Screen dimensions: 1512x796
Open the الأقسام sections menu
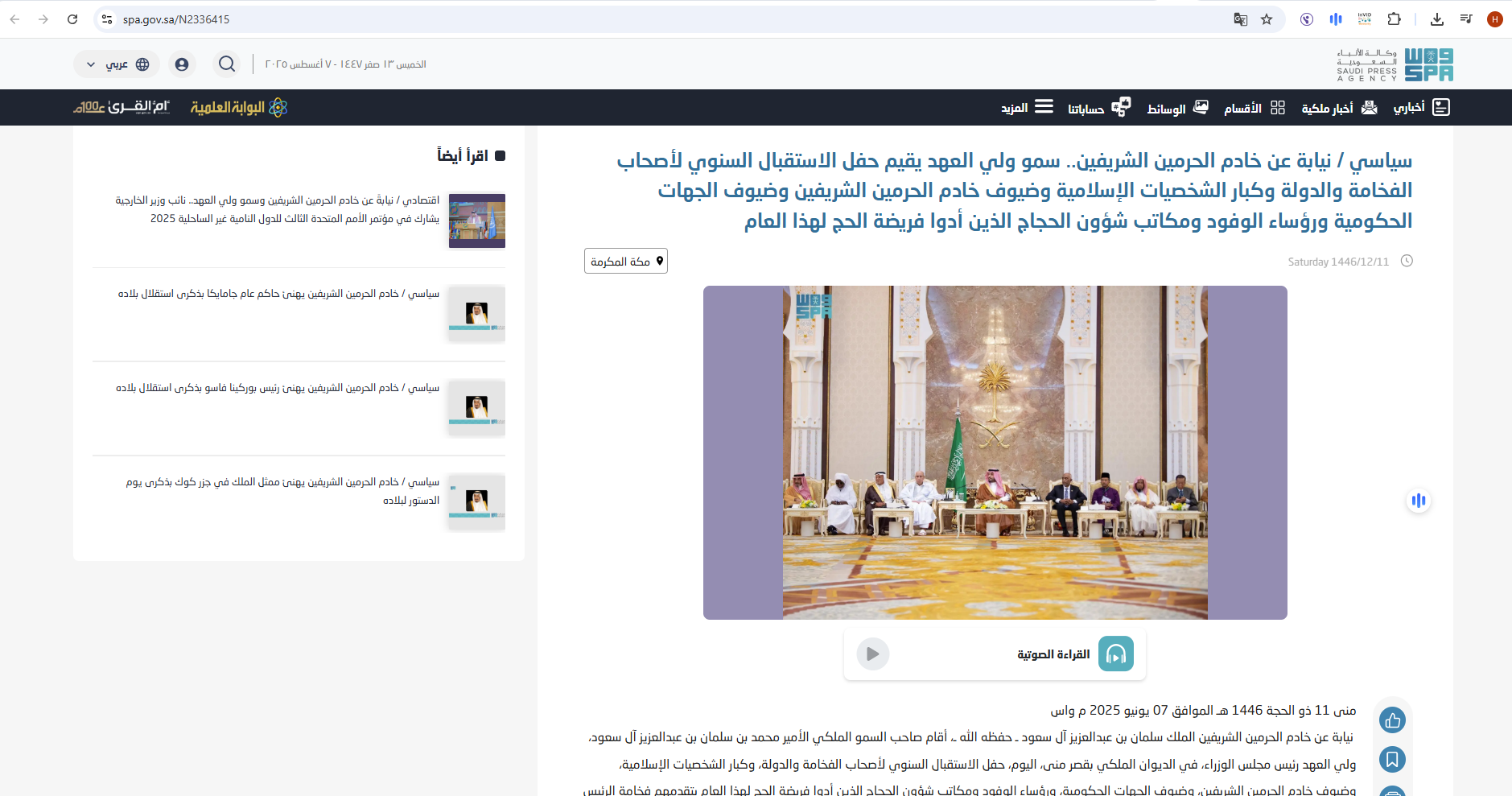click(1255, 108)
